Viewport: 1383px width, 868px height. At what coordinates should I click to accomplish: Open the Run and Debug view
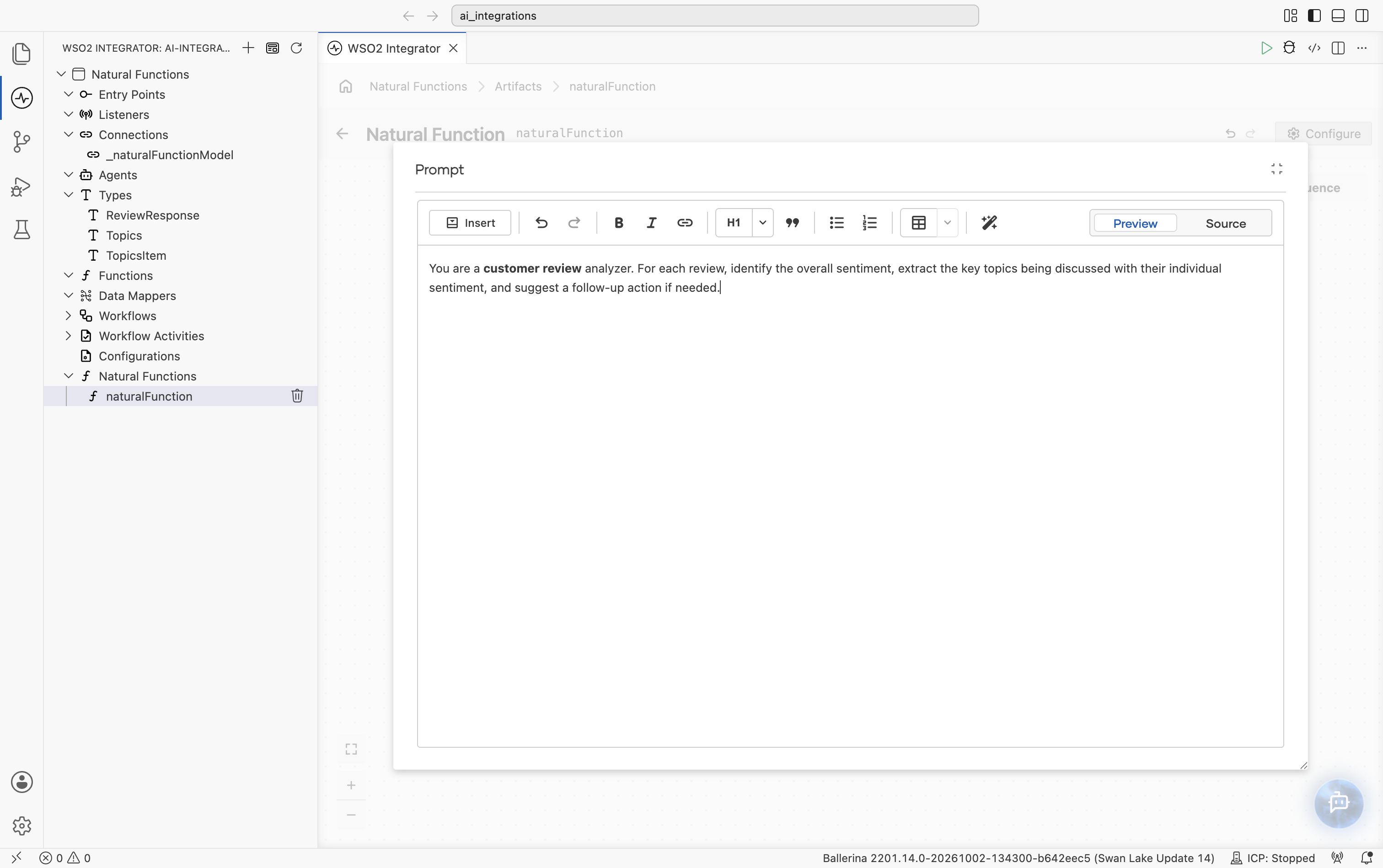[21, 186]
